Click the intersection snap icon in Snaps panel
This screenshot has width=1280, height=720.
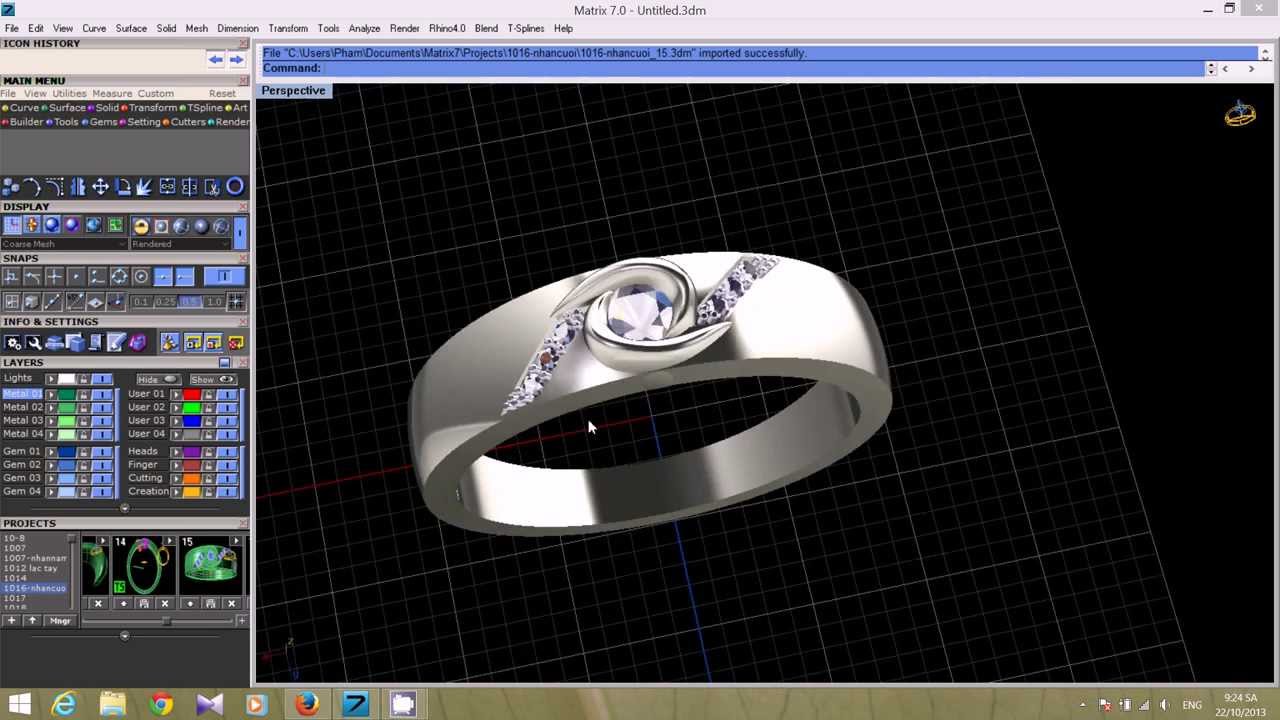55,276
